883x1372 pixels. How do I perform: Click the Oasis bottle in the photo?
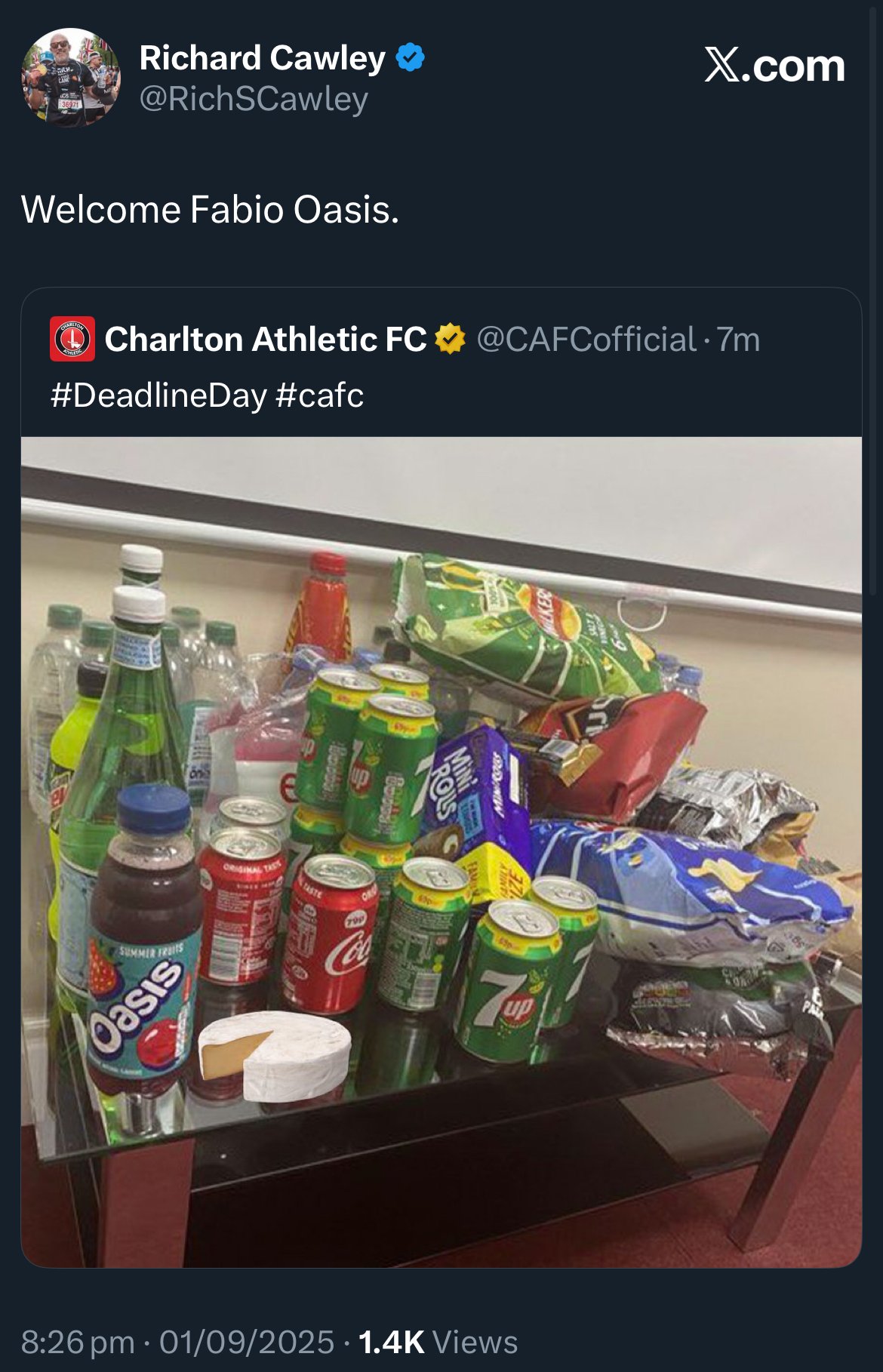click(143, 943)
